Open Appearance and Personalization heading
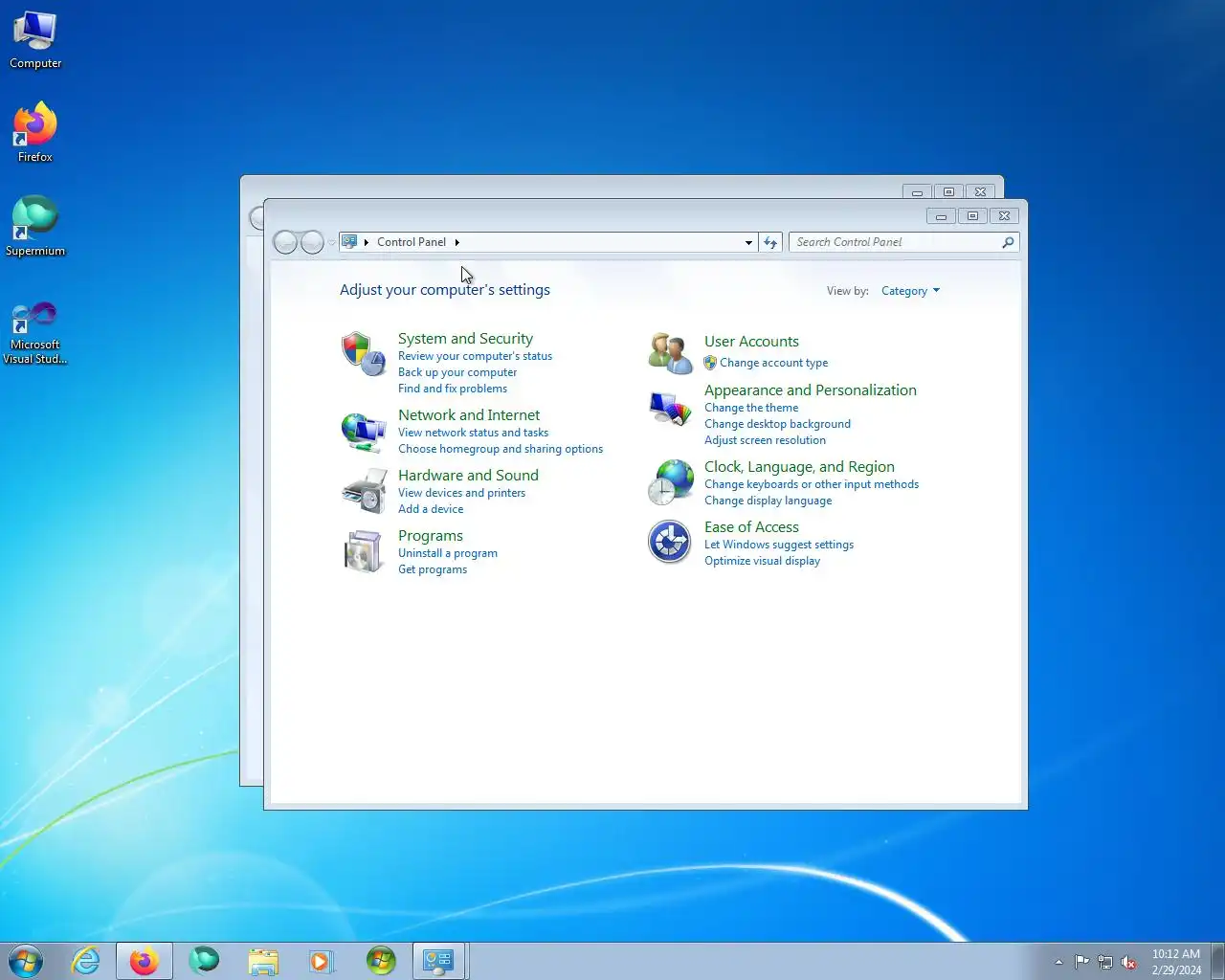Viewport: 1225px width, 980px height. [811, 390]
